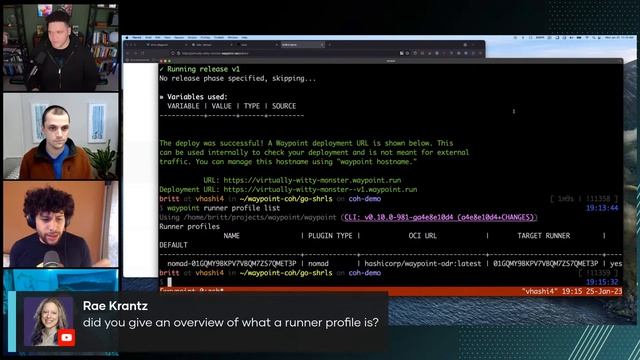Screen dimensions: 640x360
Task: Open the Deployment URL ending in --v1.waypoint.run
Action: point(320,189)
